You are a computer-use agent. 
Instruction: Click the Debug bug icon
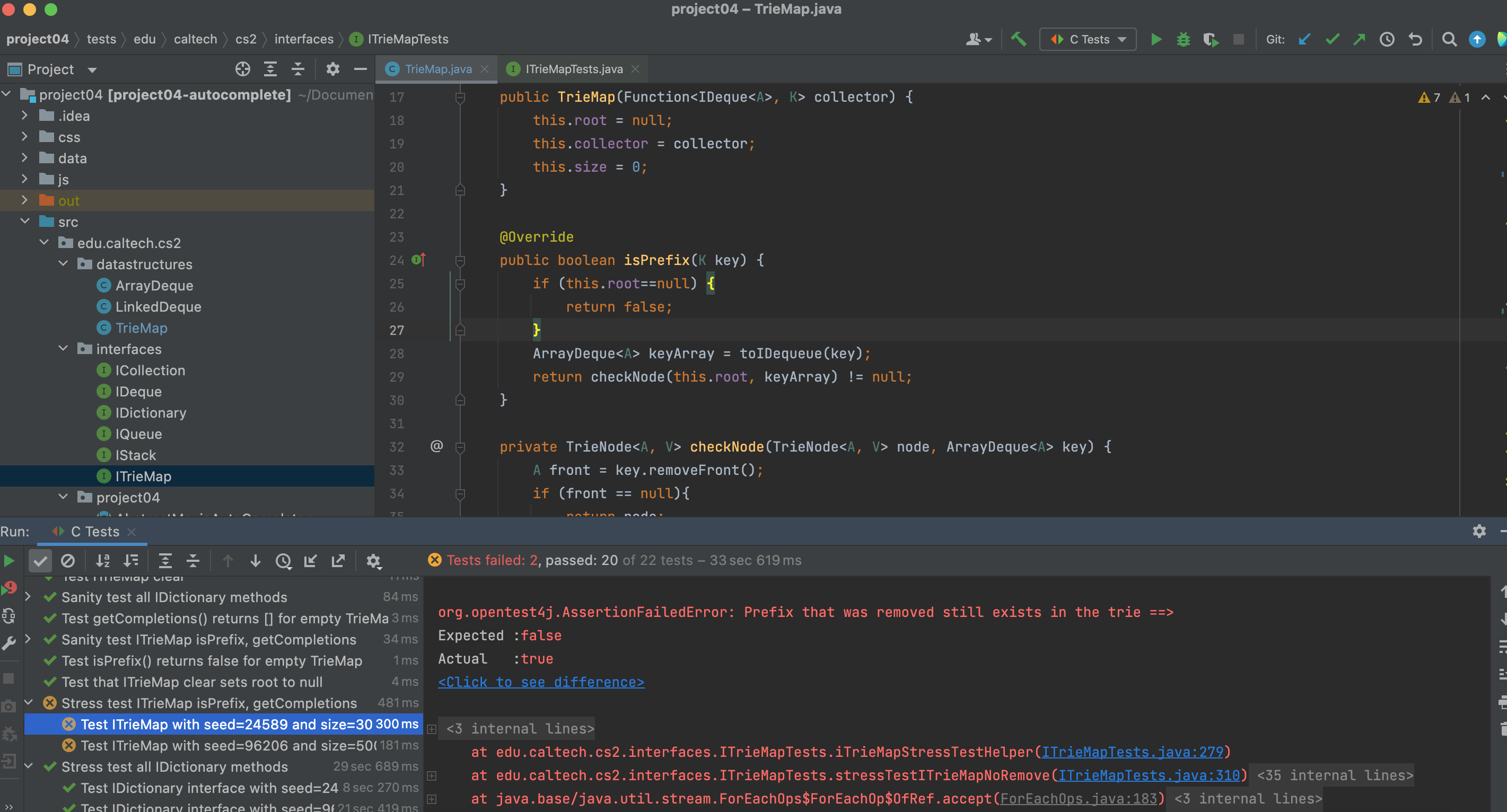point(1184,39)
